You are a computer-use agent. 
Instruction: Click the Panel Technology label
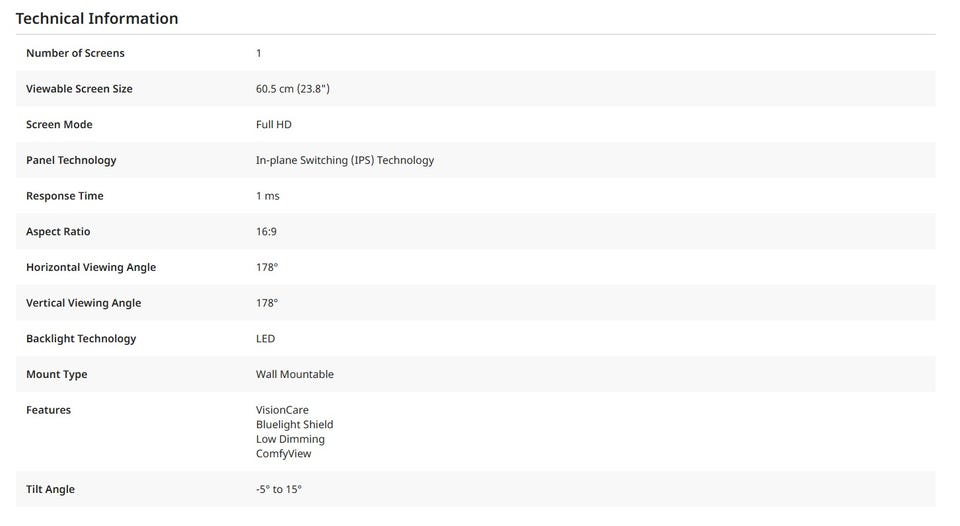click(71, 160)
